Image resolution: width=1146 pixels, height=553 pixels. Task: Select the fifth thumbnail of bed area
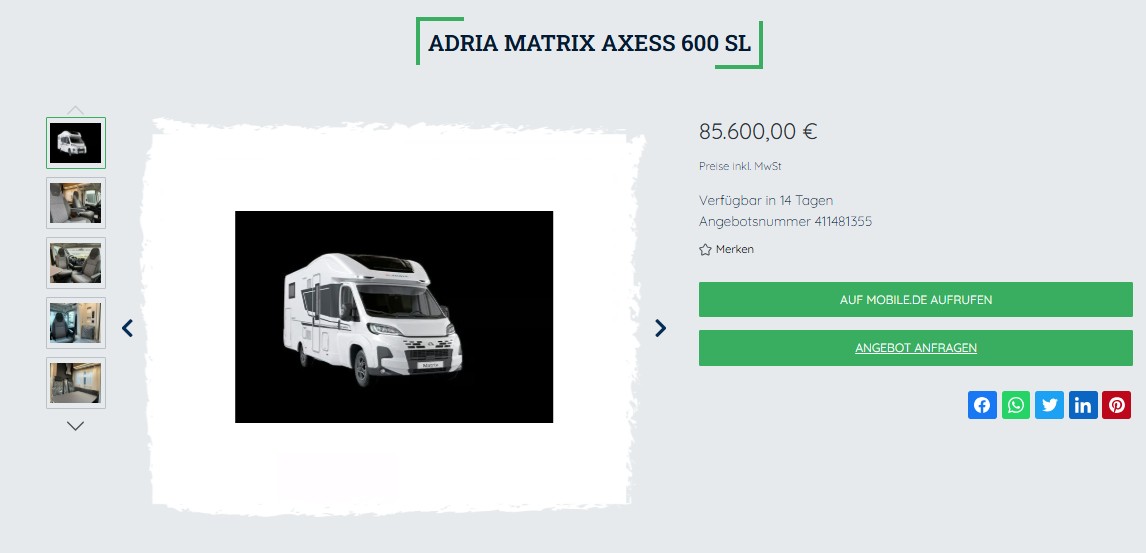[x=76, y=383]
